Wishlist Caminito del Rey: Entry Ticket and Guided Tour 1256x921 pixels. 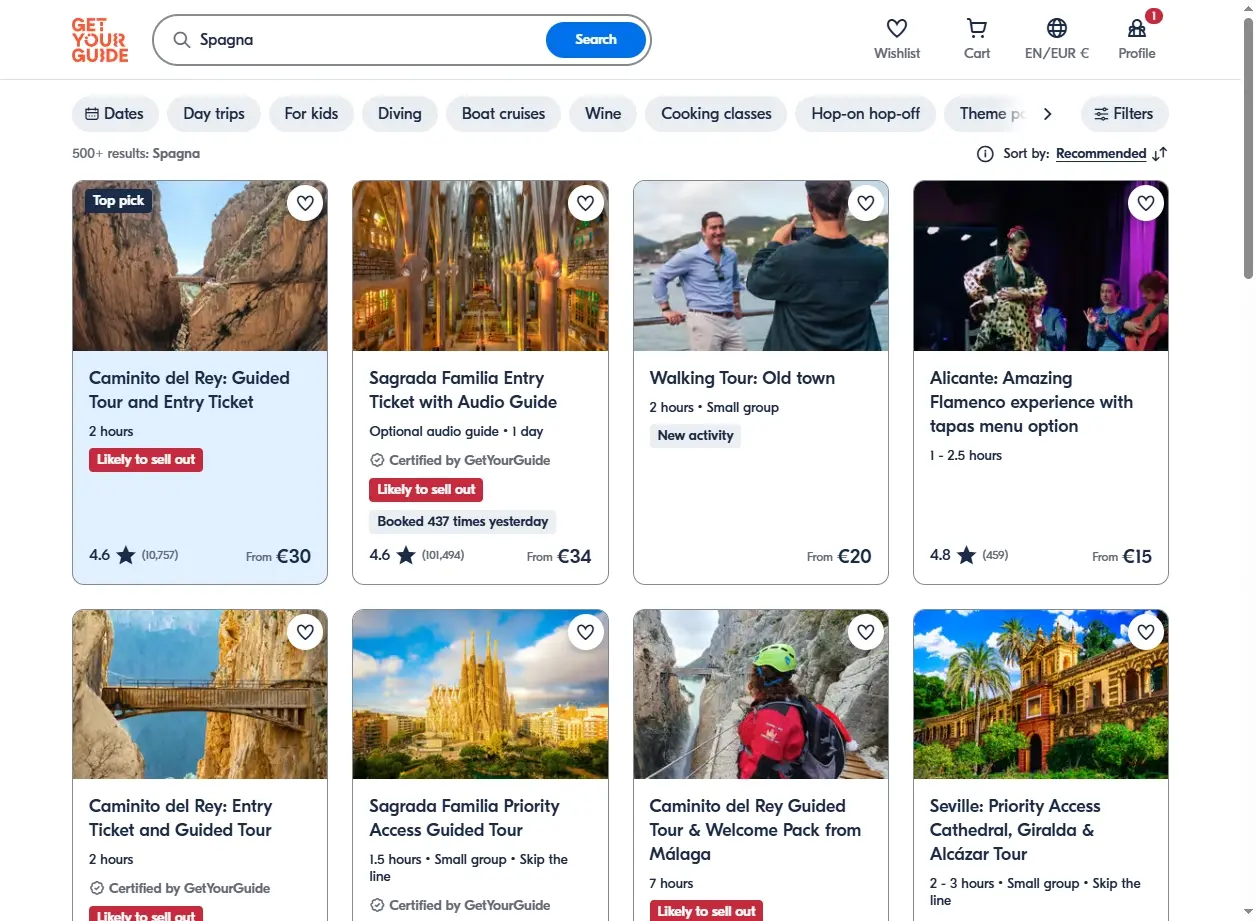pyautogui.click(x=305, y=632)
